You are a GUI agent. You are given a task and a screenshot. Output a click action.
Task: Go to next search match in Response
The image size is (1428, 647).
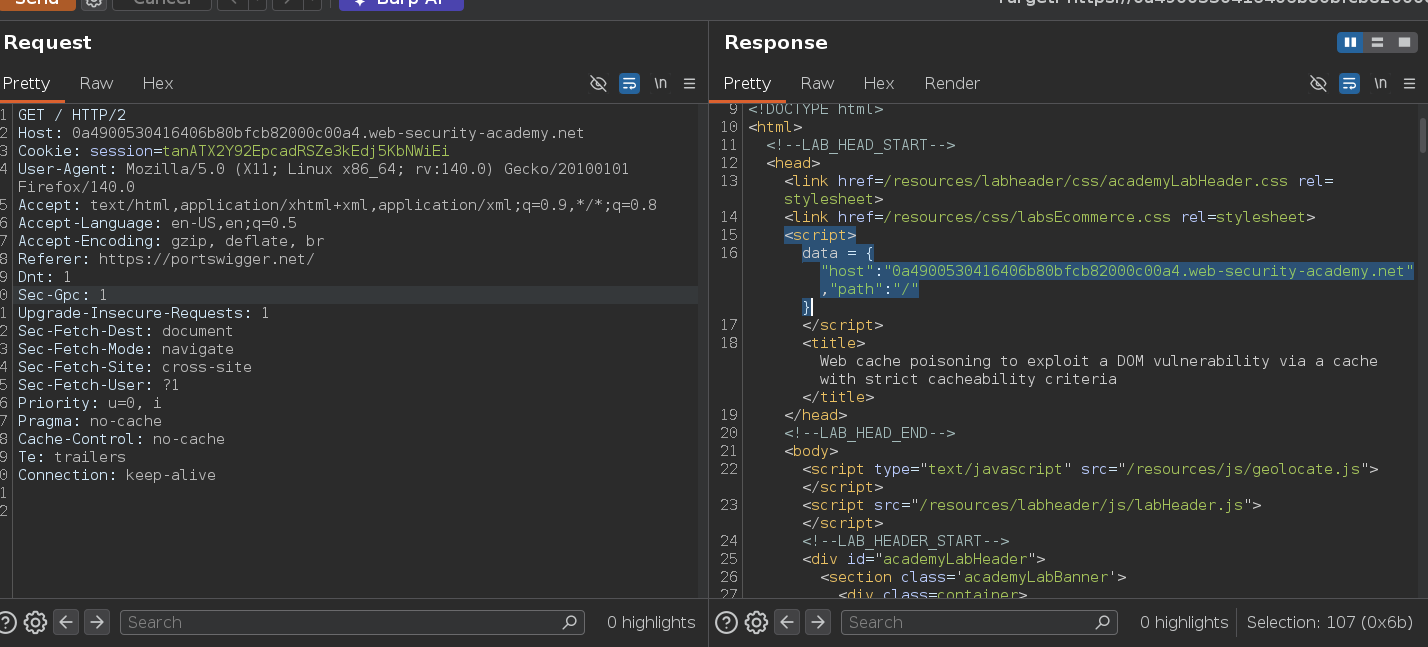tap(817, 622)
